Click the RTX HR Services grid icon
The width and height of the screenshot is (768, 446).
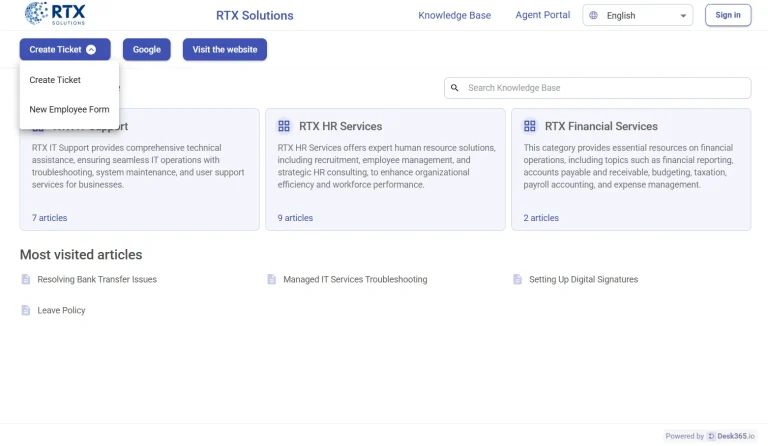pos(284,126)
